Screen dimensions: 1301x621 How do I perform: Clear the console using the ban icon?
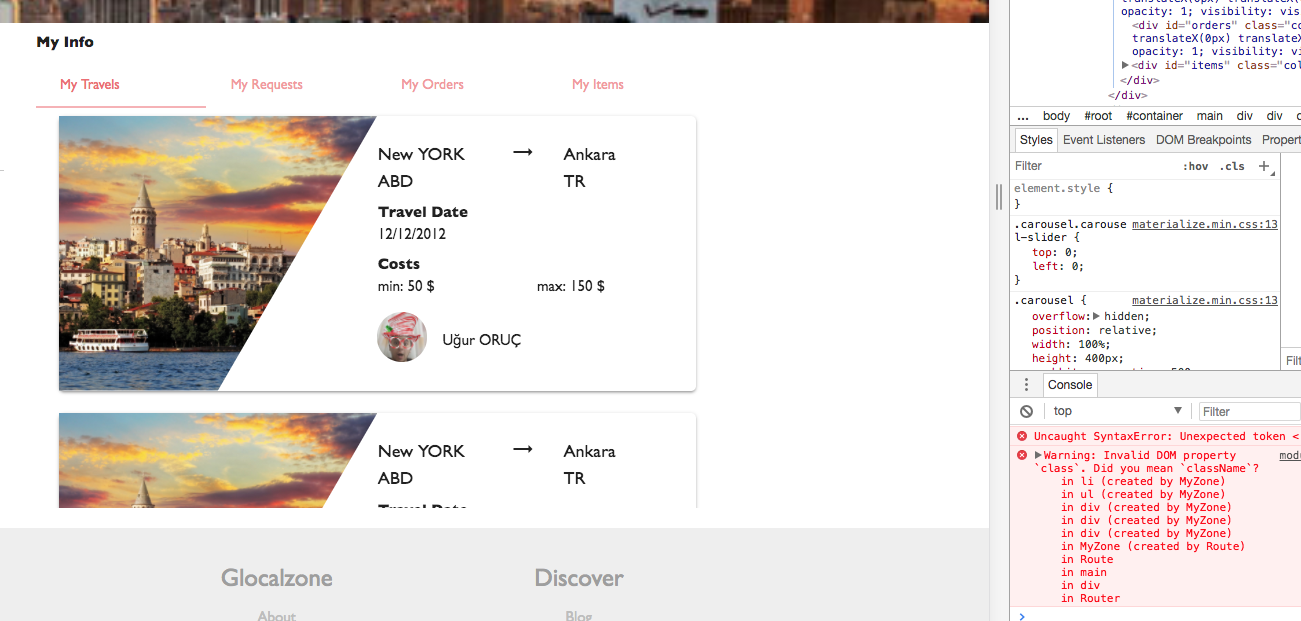[1026, 410]
